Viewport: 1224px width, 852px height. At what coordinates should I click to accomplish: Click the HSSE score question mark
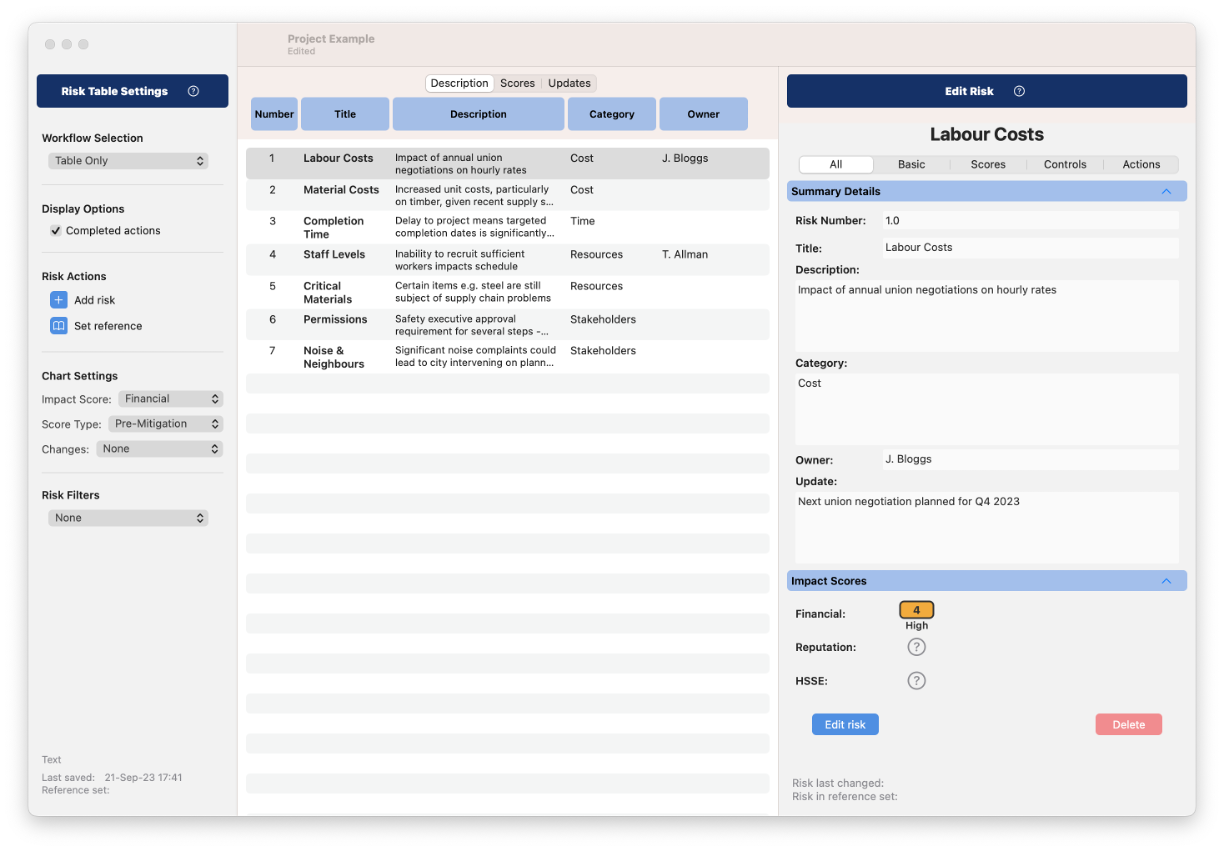(916, 681)
